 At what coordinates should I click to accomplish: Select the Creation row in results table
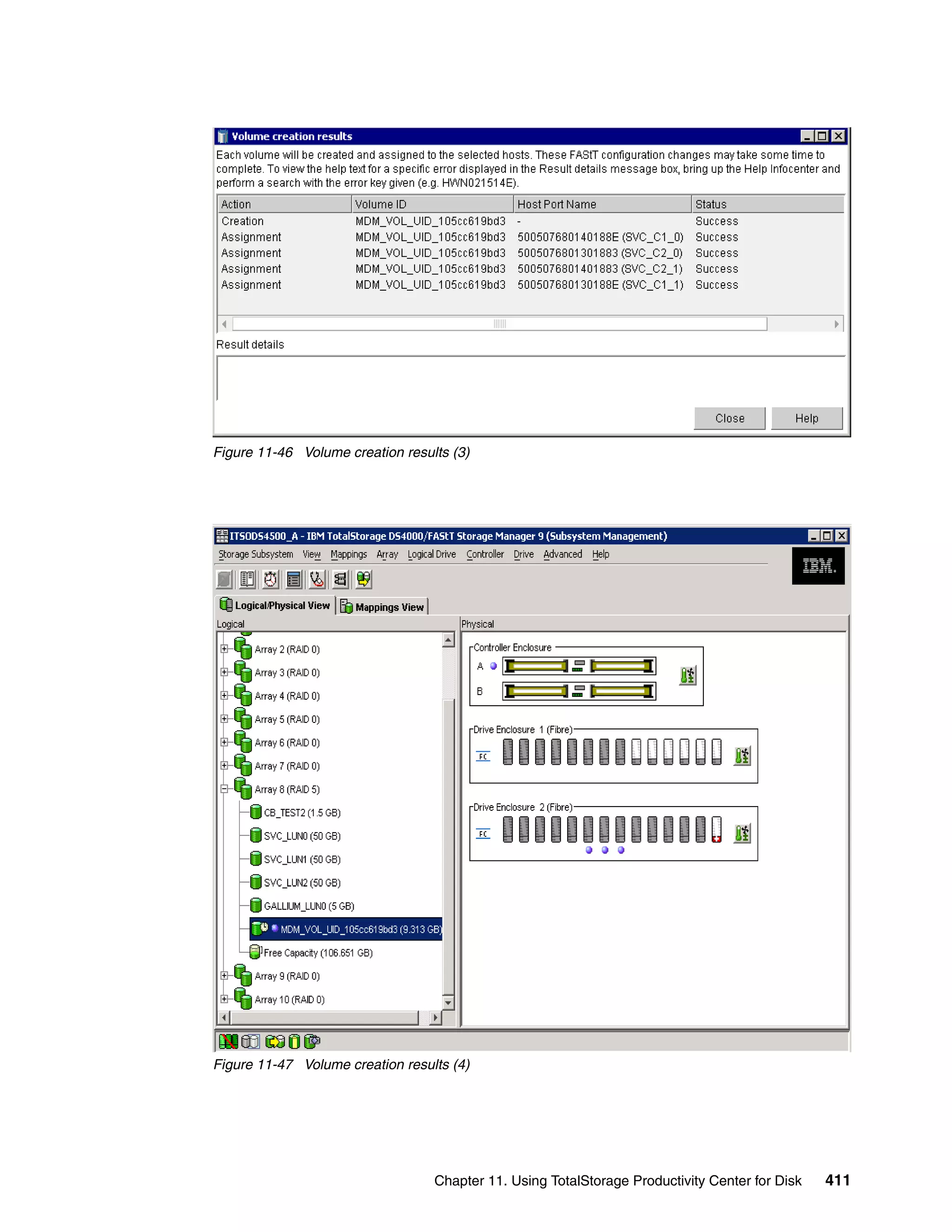[530, 221]
